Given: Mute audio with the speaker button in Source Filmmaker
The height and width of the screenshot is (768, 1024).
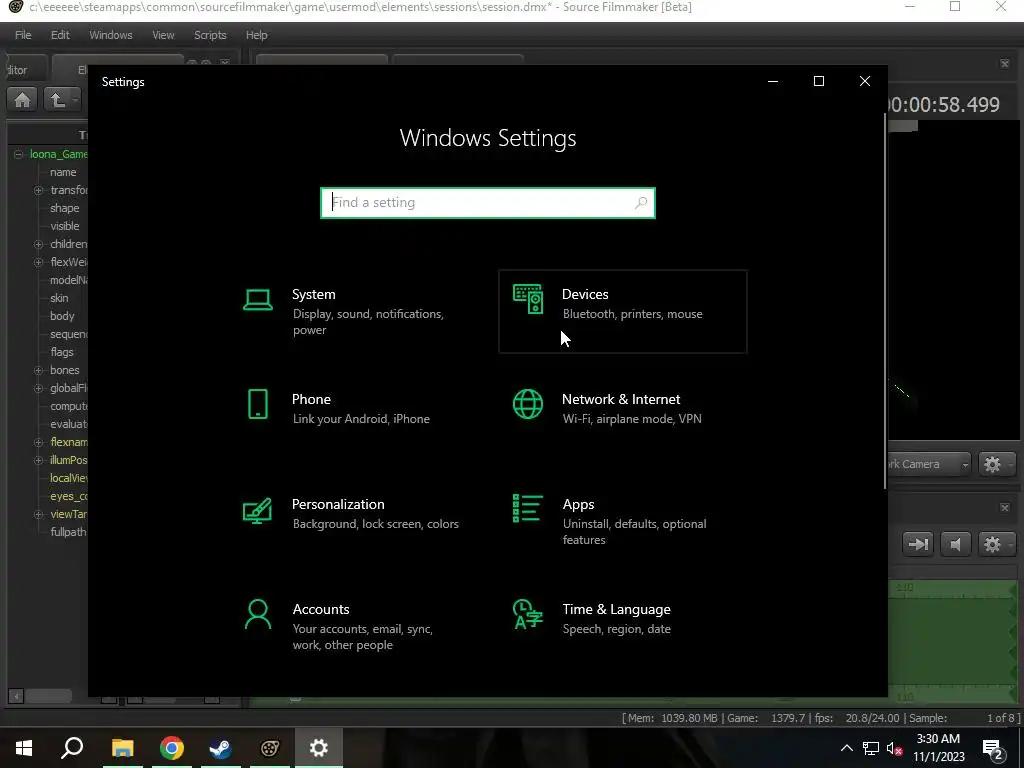Looking at the screenshot, I should click(x=955, y=544).
